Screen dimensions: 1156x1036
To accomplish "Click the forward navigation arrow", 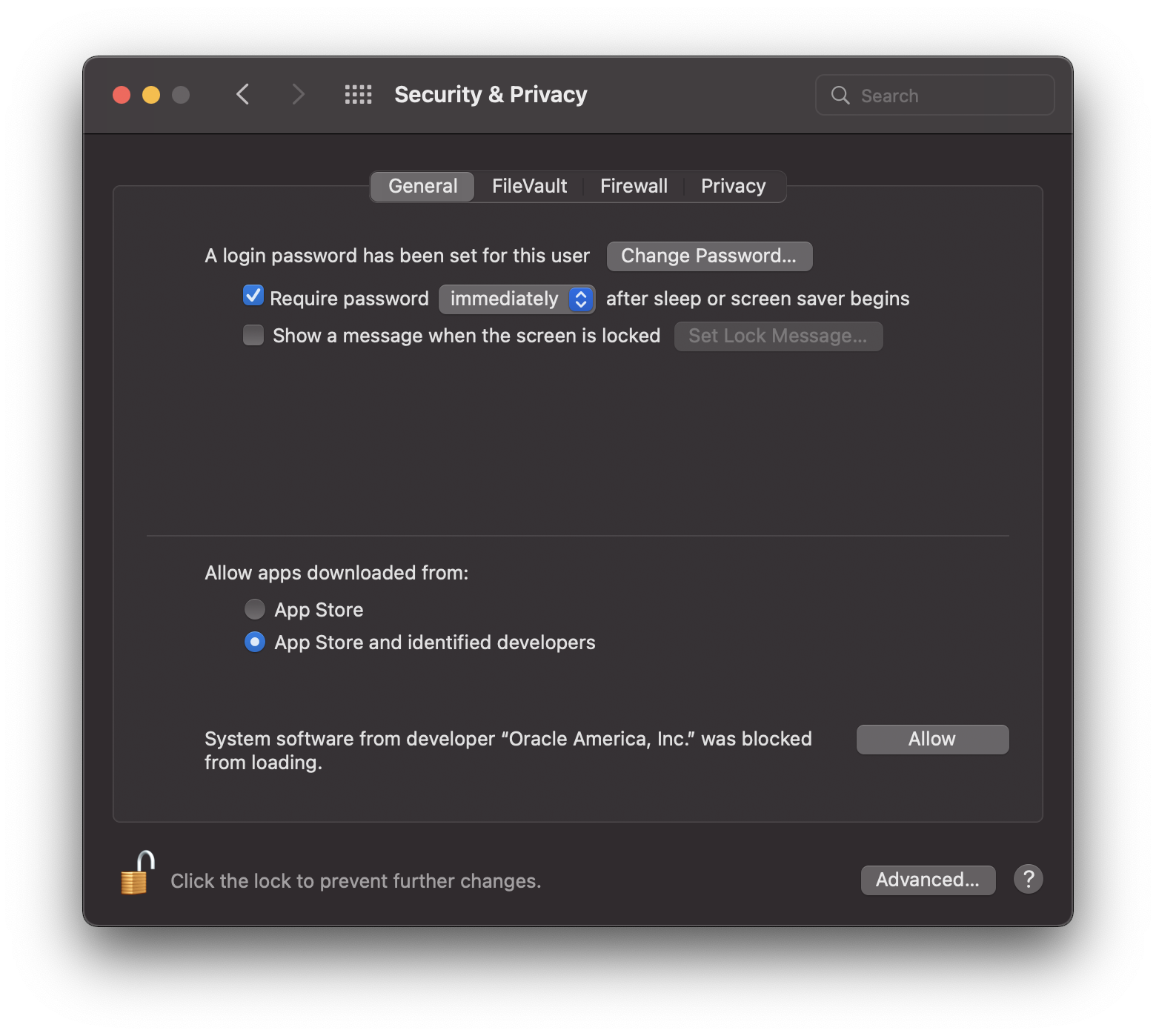I will (x=298, y=94).
